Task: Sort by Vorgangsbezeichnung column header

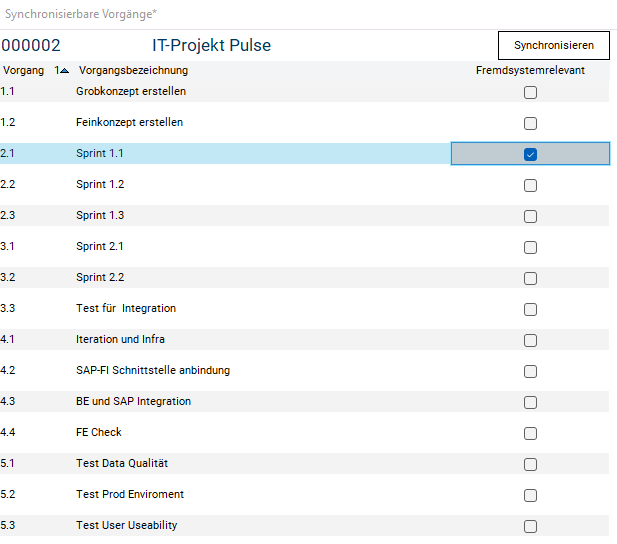Action: coord(132,70)
